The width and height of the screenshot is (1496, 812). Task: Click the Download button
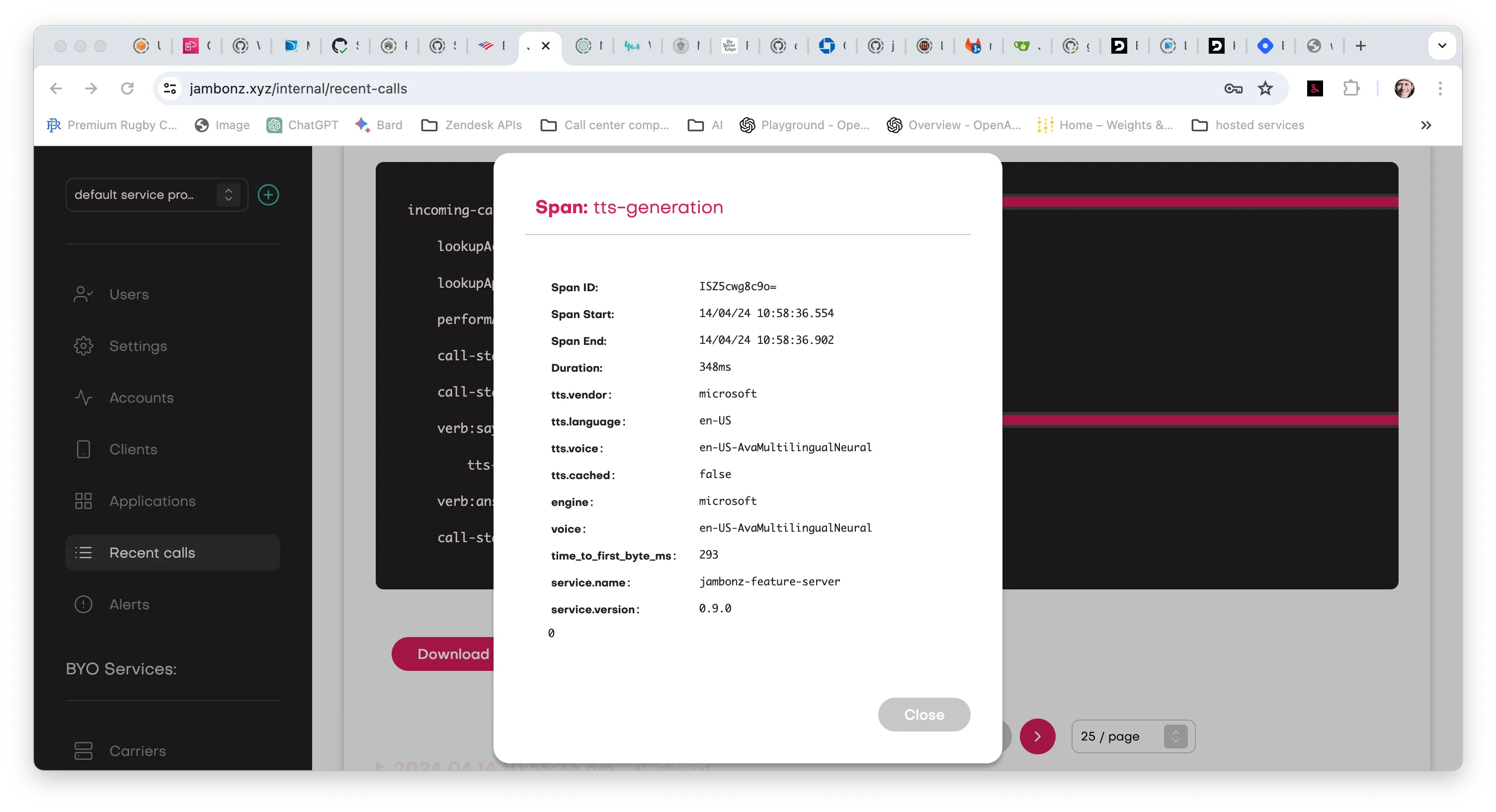tap(444, 653)
